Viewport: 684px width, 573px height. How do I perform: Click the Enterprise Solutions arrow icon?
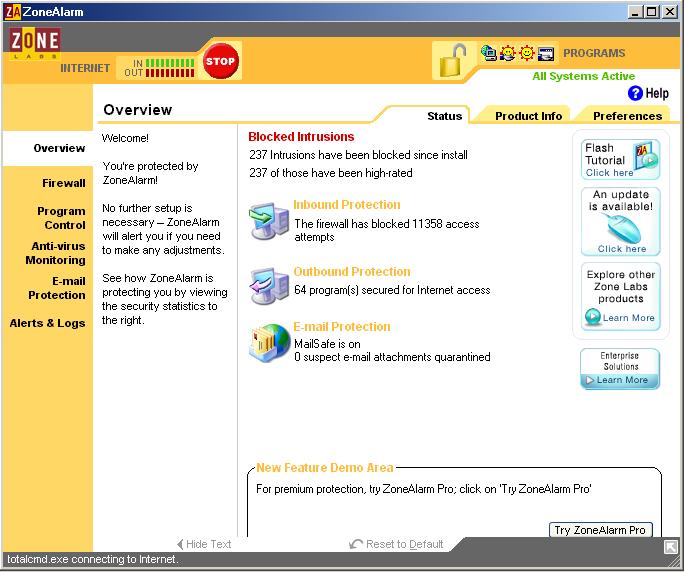click(590, 380)
